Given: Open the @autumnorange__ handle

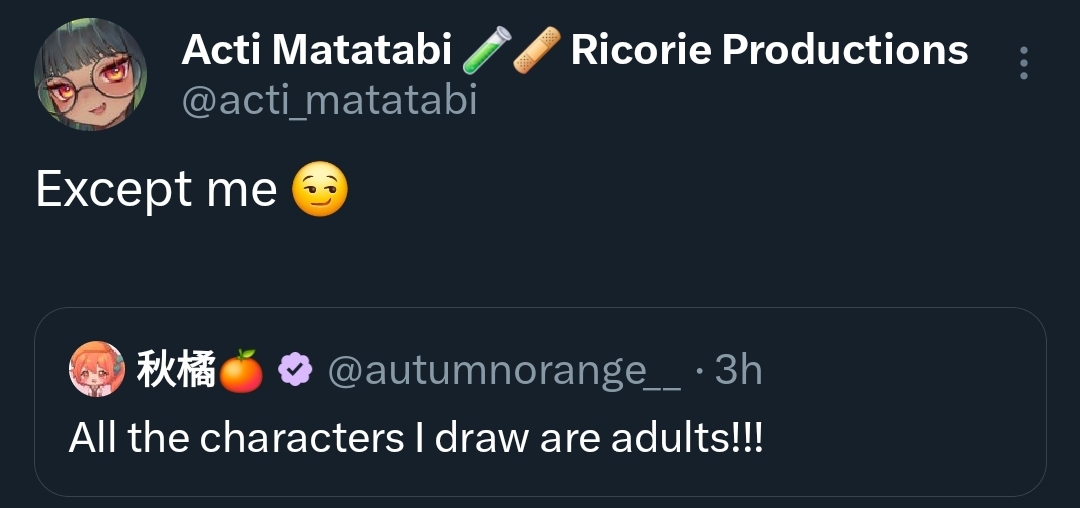Looking at the screenshot, I should (504, 371).
